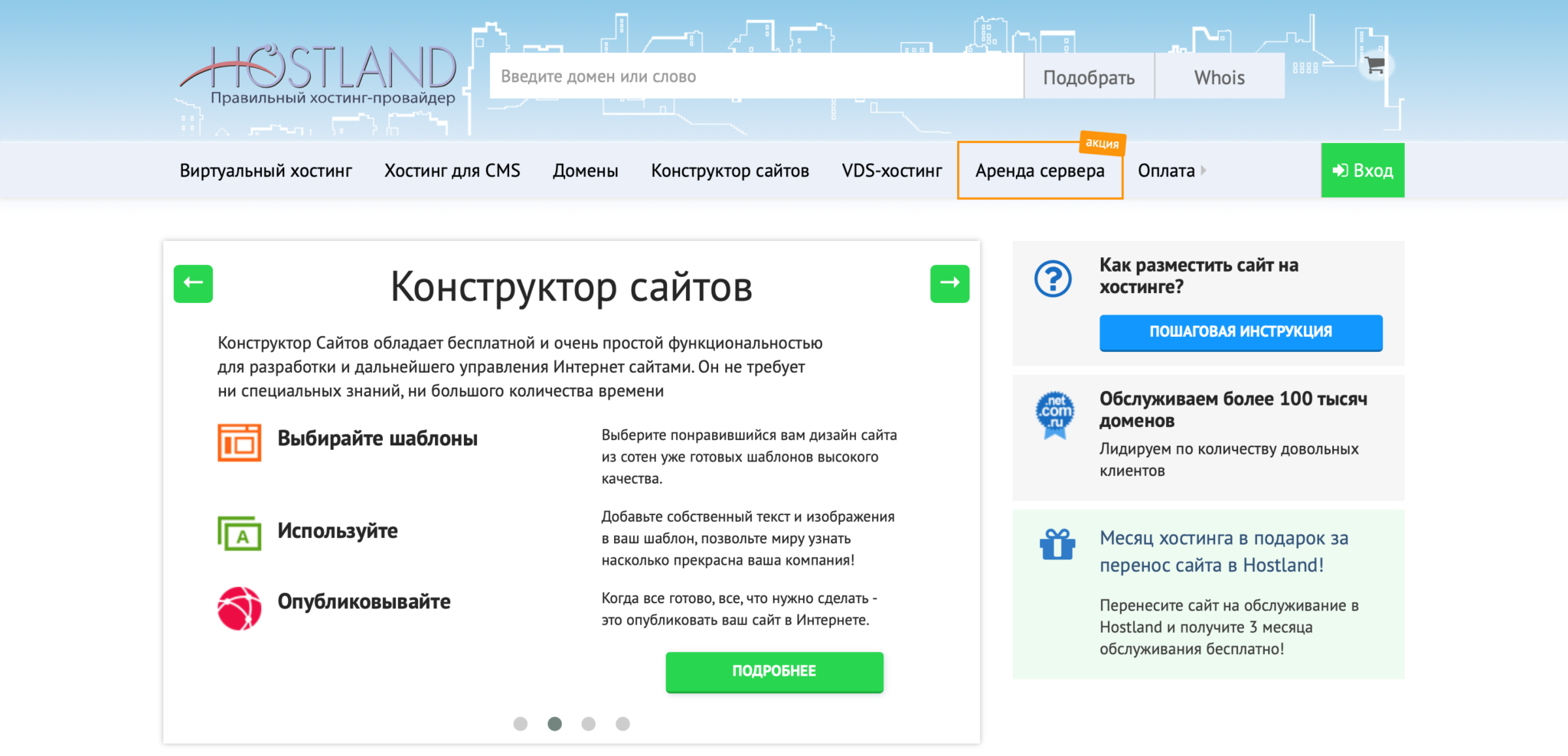Click the orange акция badge

[1102, 142]
